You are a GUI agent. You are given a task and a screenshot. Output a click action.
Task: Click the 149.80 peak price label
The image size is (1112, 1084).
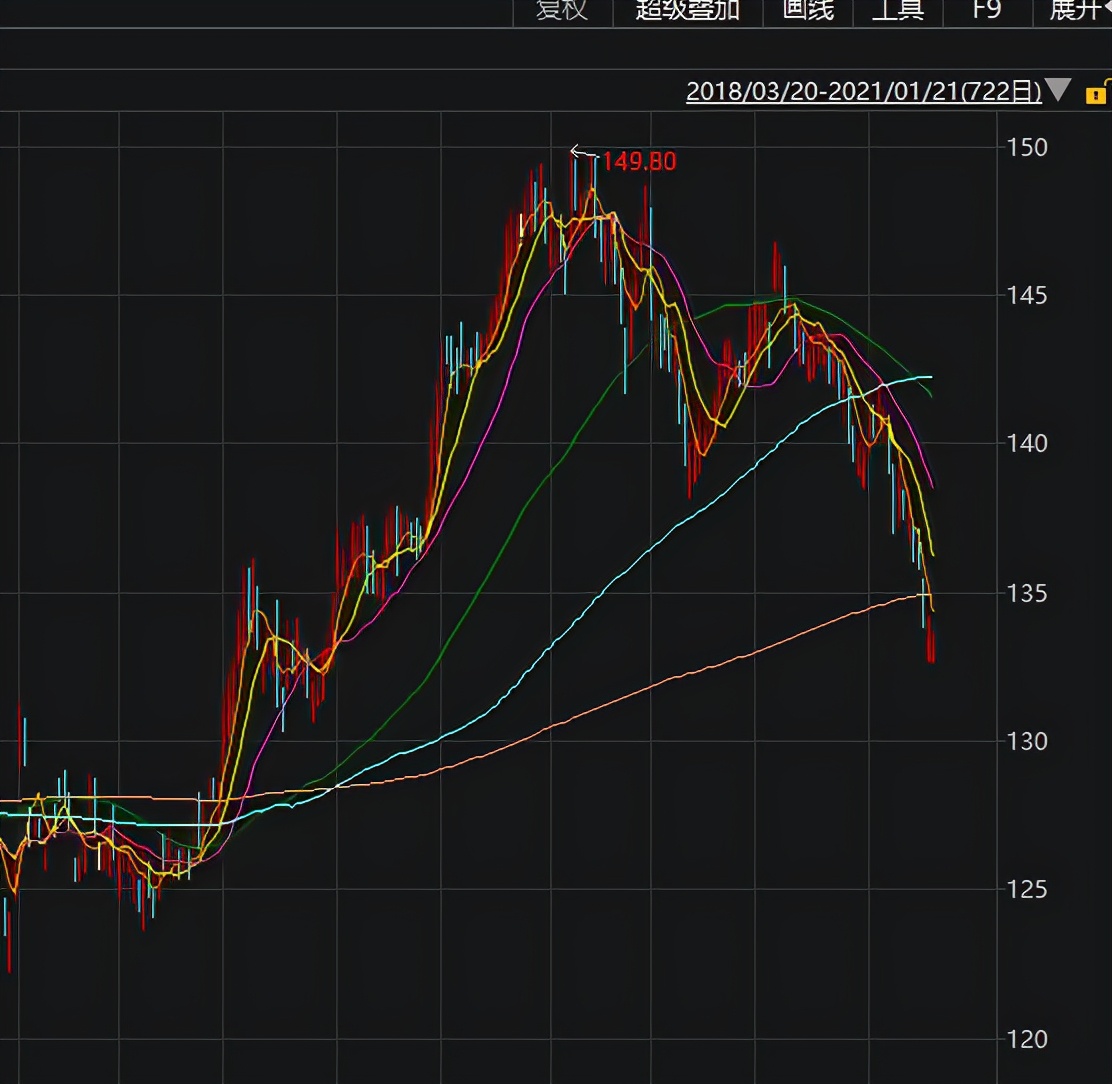coord(639,161)
